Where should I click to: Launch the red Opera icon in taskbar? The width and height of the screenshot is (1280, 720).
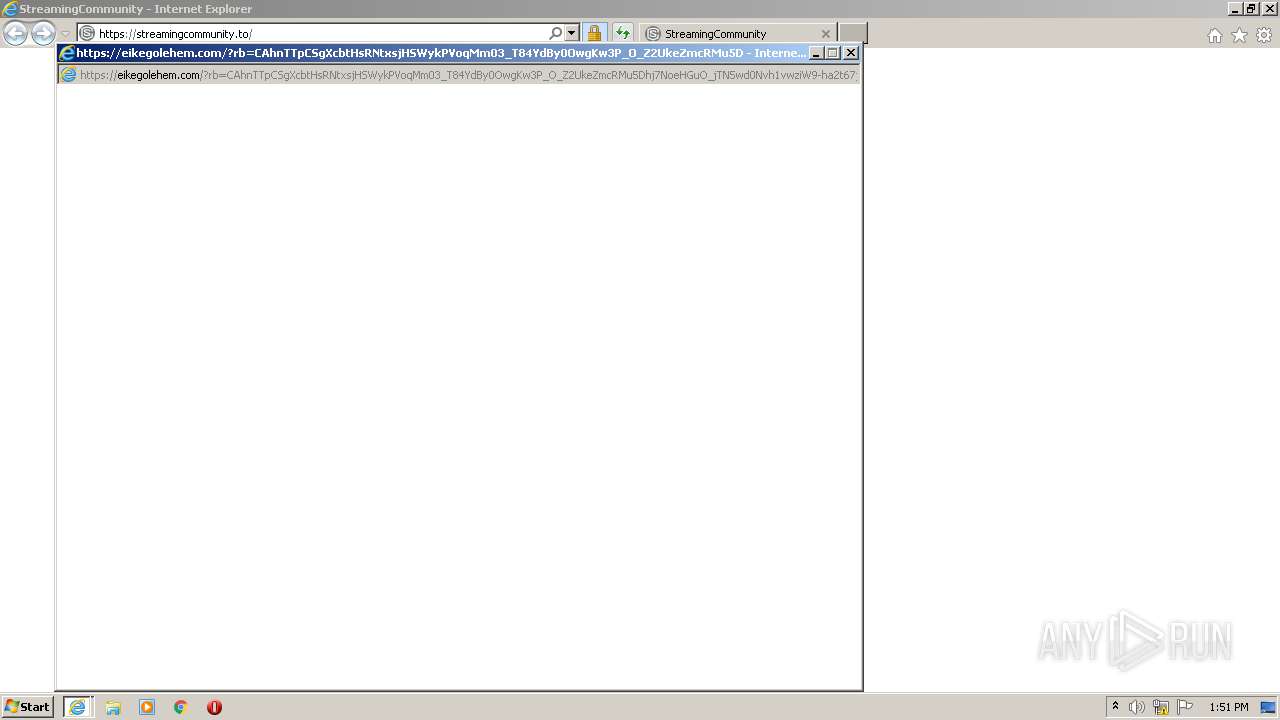[214, 707]
